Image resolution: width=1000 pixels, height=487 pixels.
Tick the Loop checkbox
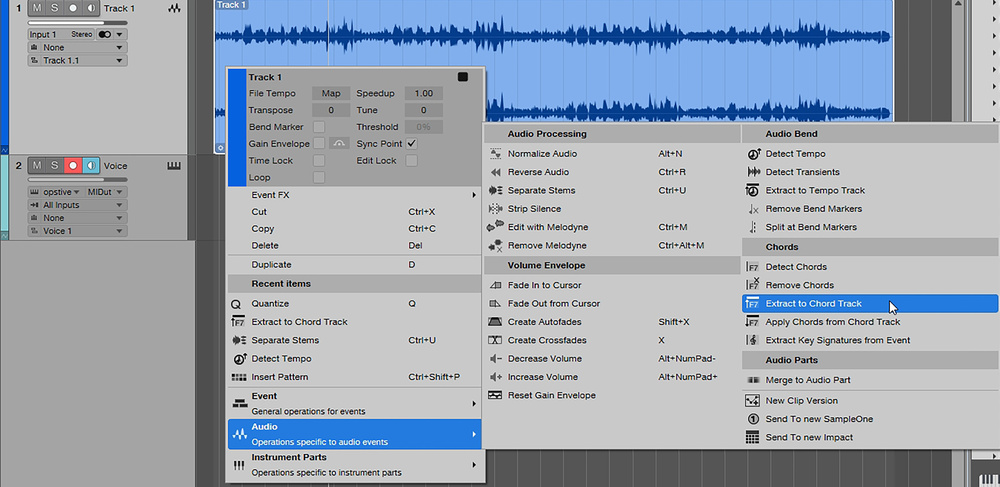(x=319, y=177)
